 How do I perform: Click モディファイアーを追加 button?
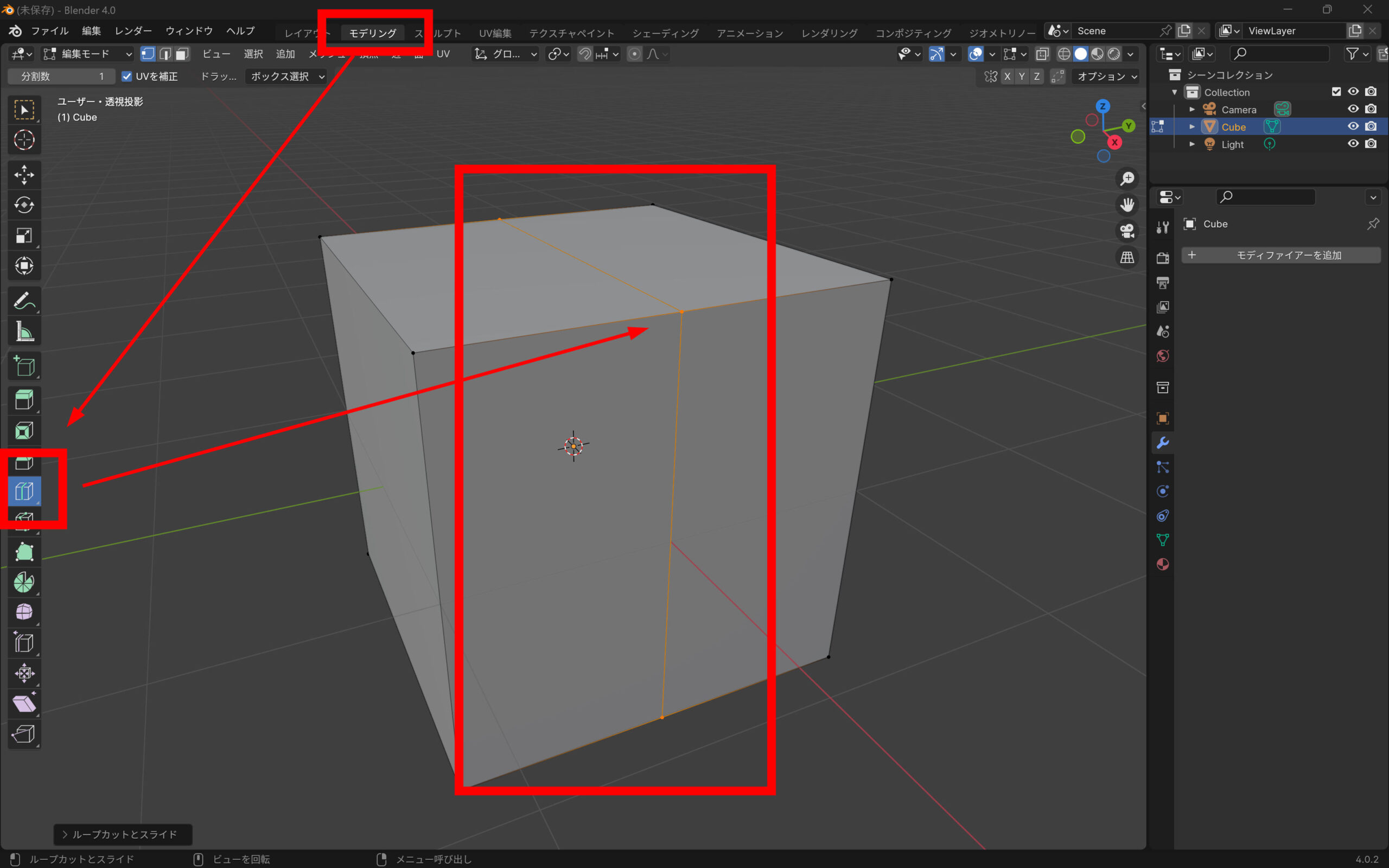[1280, 255]
